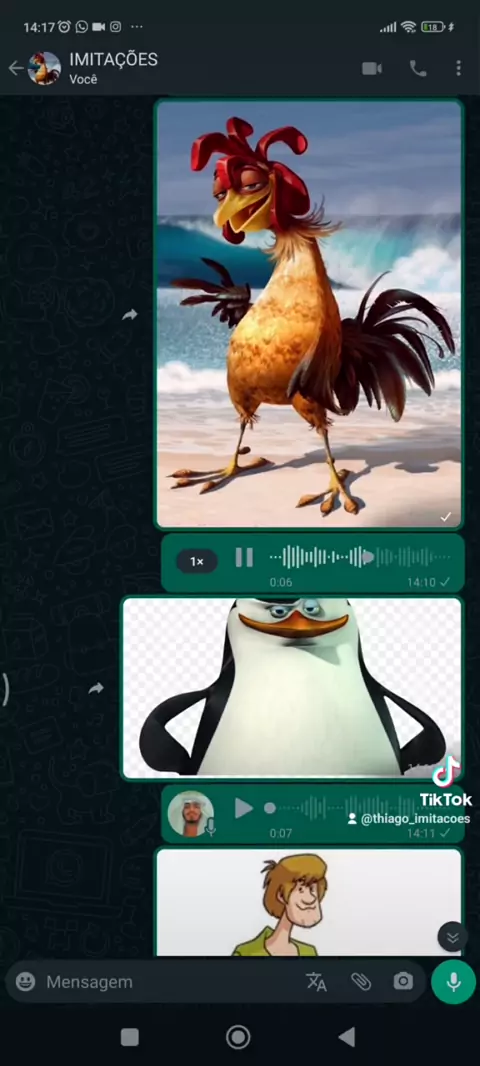Tap the emoji picker icon
The width and height of the screenshot is (480, 1066).
25,981
